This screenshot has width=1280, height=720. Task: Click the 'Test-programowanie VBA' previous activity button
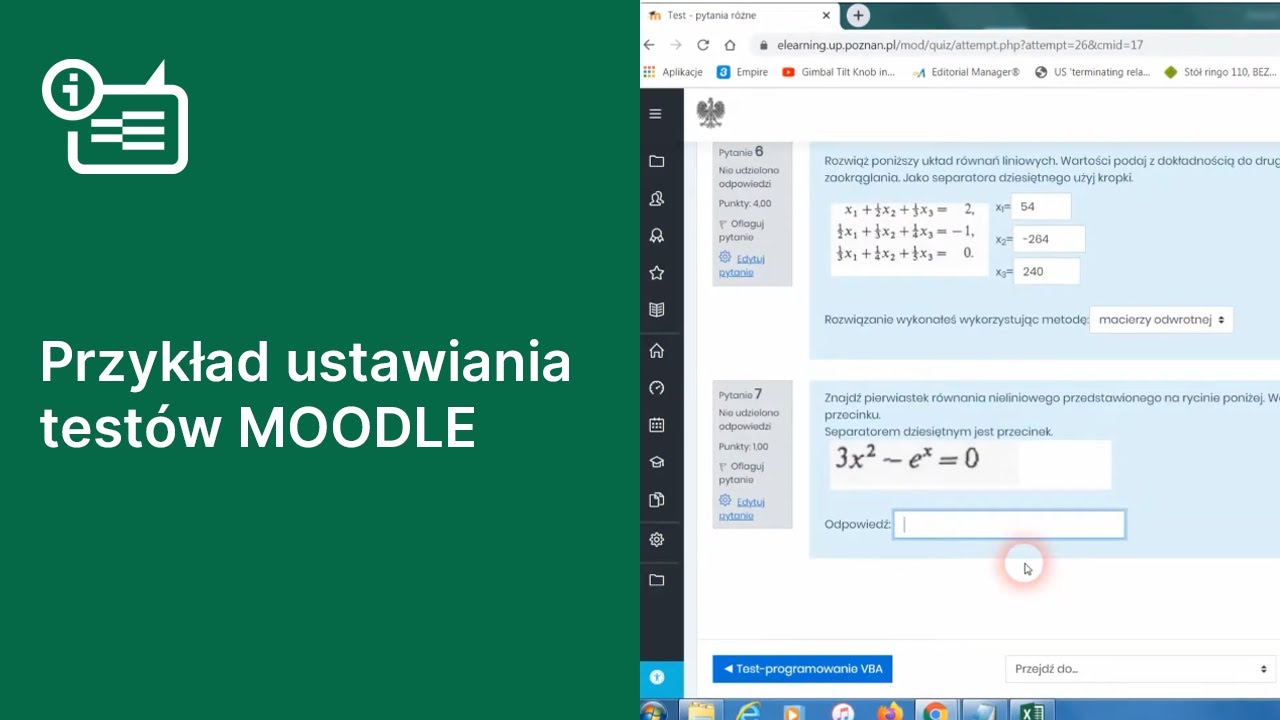[x=802, y=669]
